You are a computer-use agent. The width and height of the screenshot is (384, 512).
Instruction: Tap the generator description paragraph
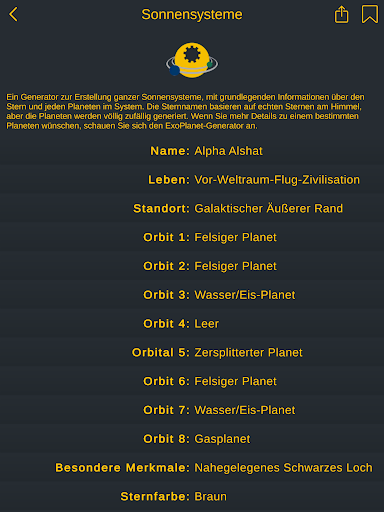click(x=187, y=111)
